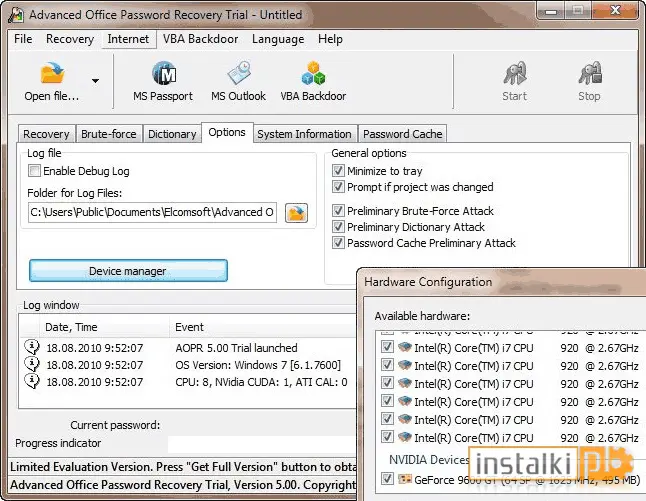This screenshot has height=501, width=646.
Task: Click info icon of AOPR launched event
Action: pyautogui.click(x=32, y=347)
